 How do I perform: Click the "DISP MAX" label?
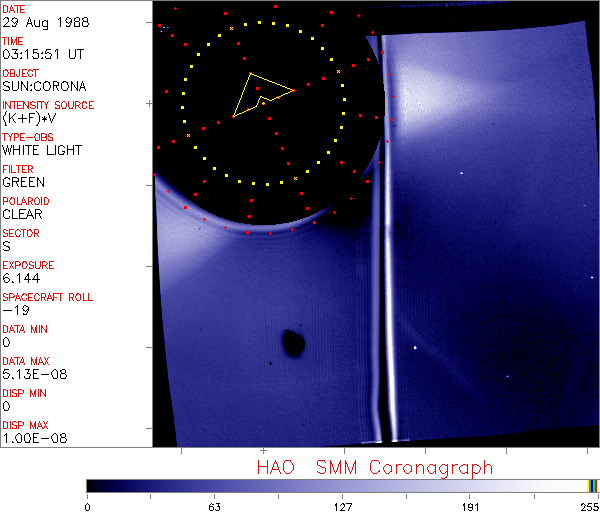click(25, 425)
